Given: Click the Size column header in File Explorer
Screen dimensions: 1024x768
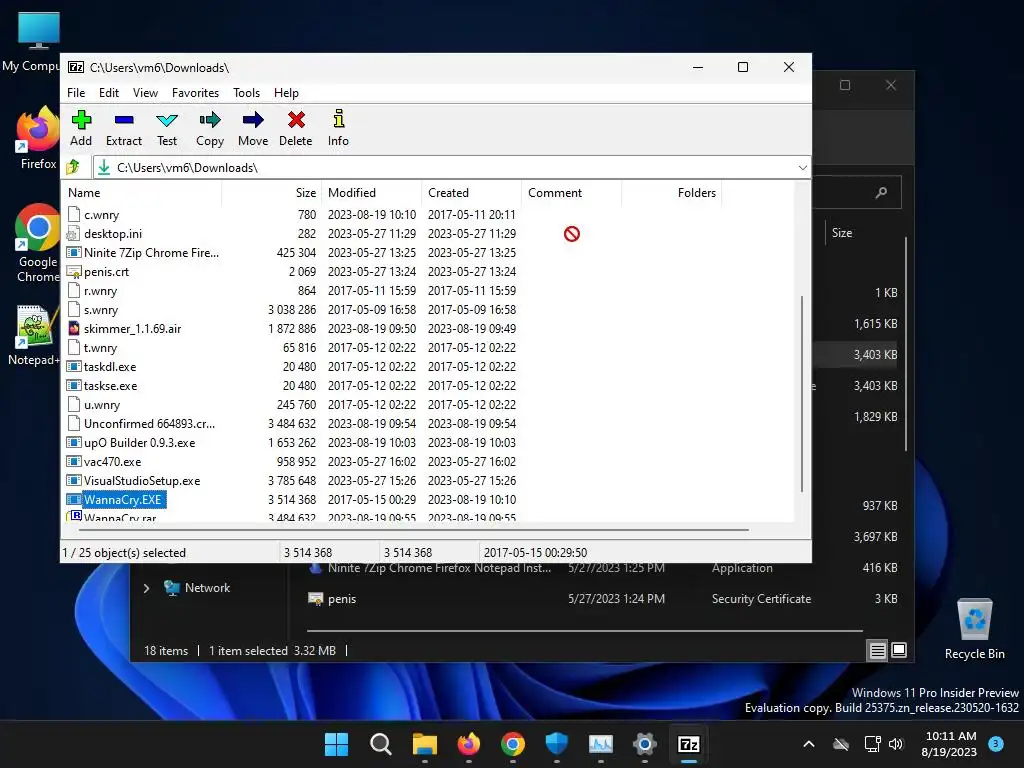Looking at the screenshot, I should tap(842, 233).
